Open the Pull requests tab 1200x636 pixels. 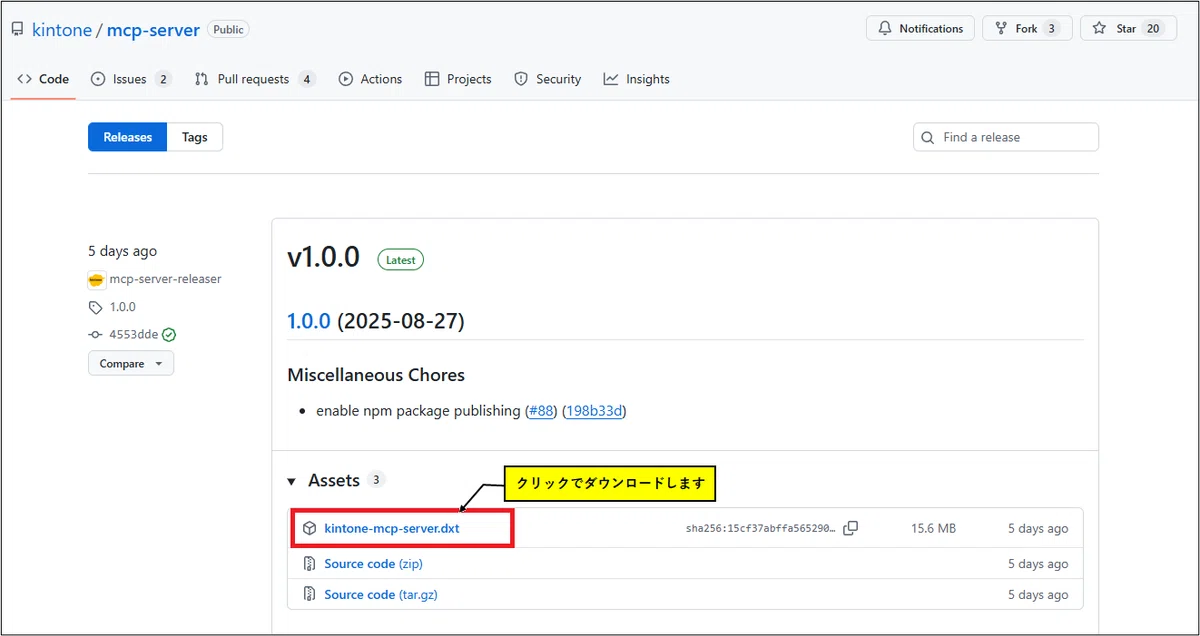[255, 79]
